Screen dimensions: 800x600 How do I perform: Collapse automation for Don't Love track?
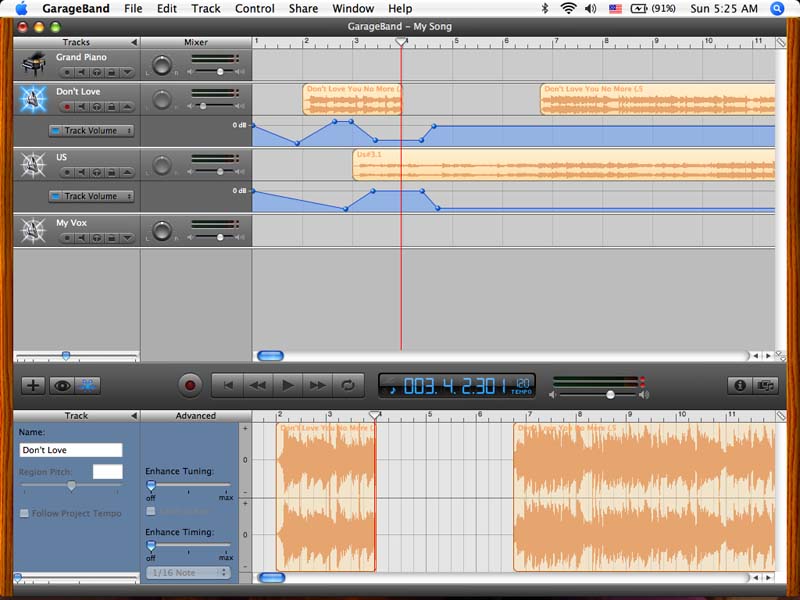(x=127, y=107)
